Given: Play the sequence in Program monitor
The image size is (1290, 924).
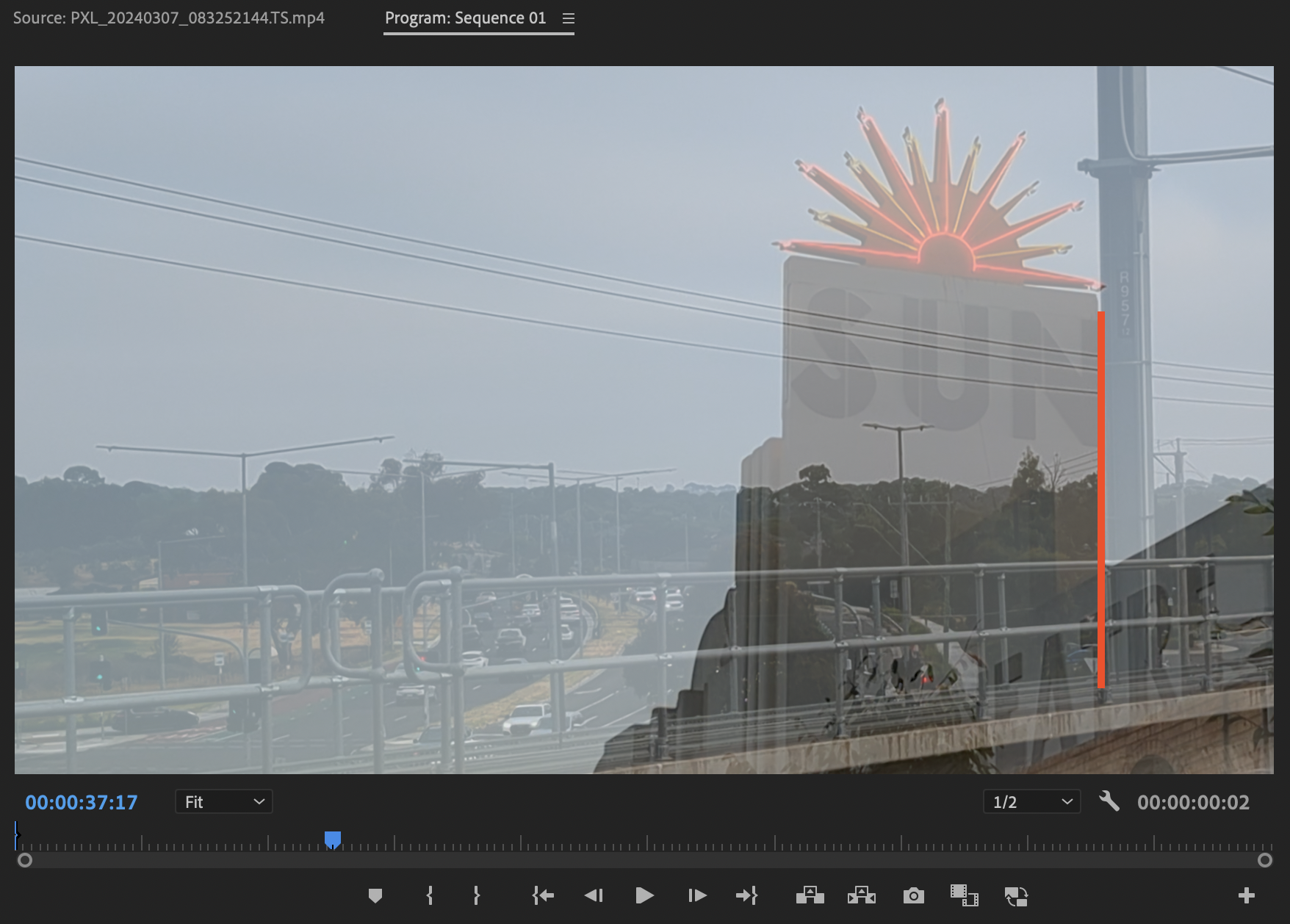Looking at the screenshot, I should click(x=644, y=895).
